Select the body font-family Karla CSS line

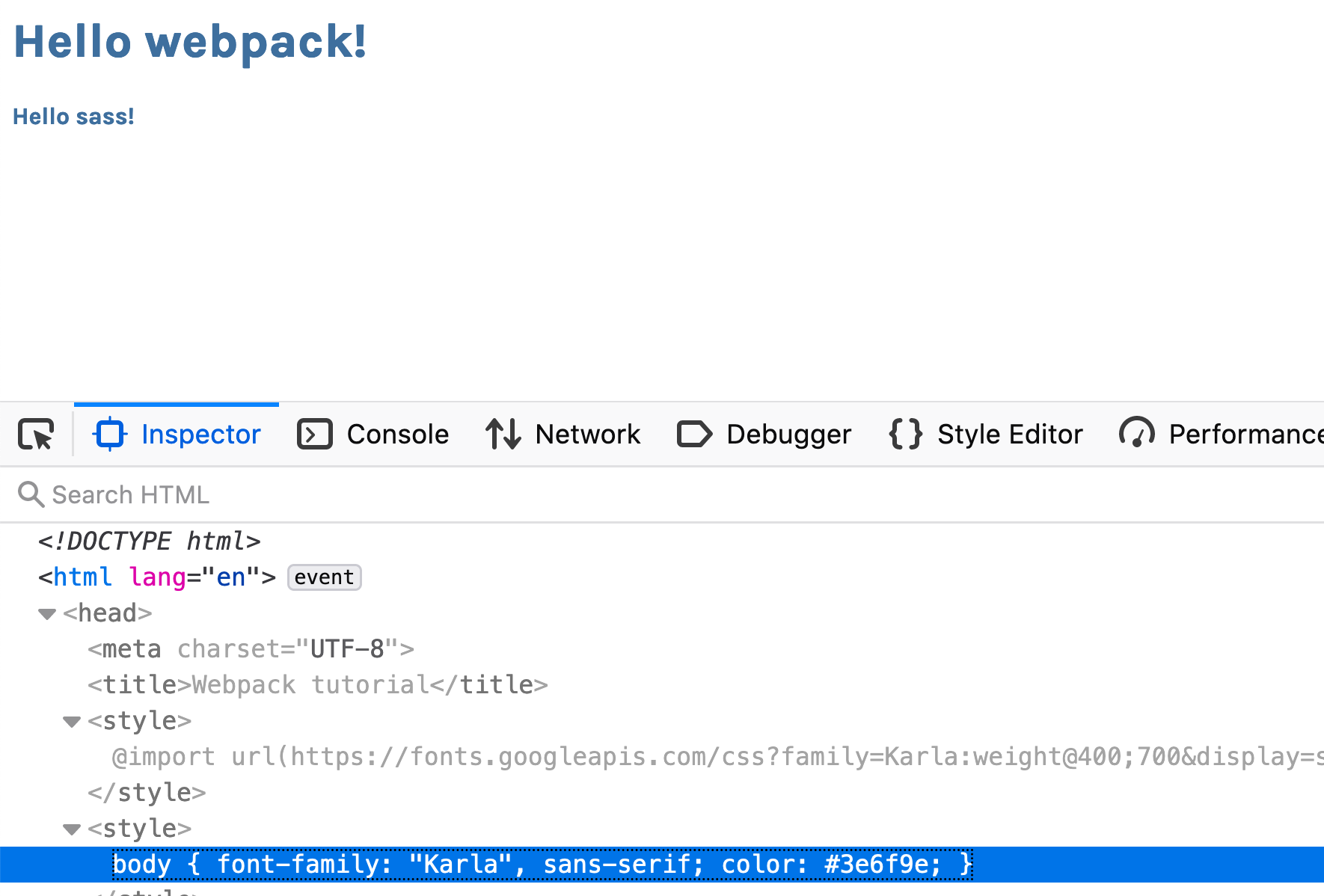click(x=542, y=865)
